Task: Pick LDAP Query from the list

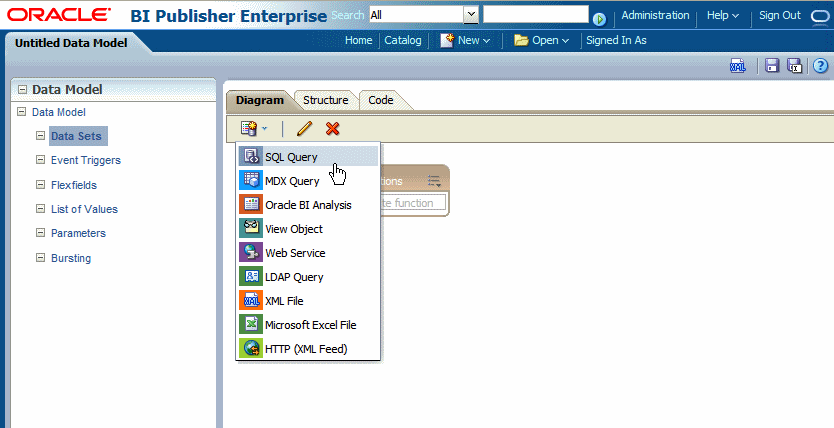Action: pyautogui.click(x=308, y=276)
